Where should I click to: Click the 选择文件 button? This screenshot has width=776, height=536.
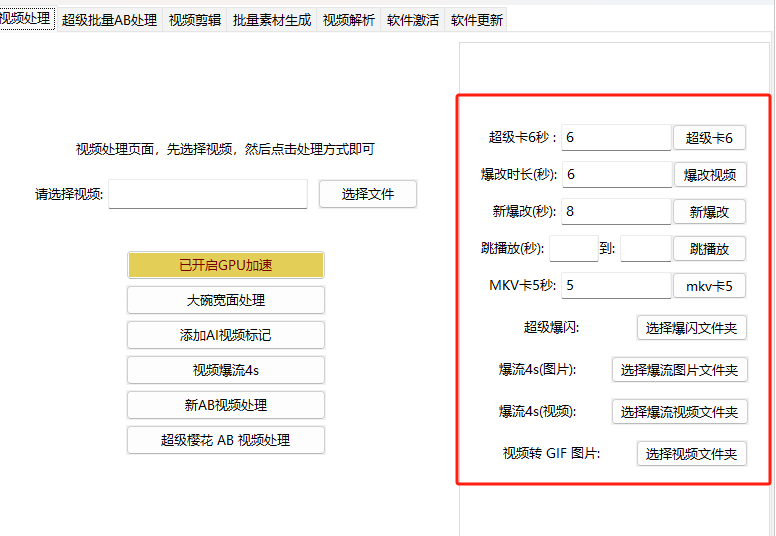pyautogui.click(x=368, y=194)
